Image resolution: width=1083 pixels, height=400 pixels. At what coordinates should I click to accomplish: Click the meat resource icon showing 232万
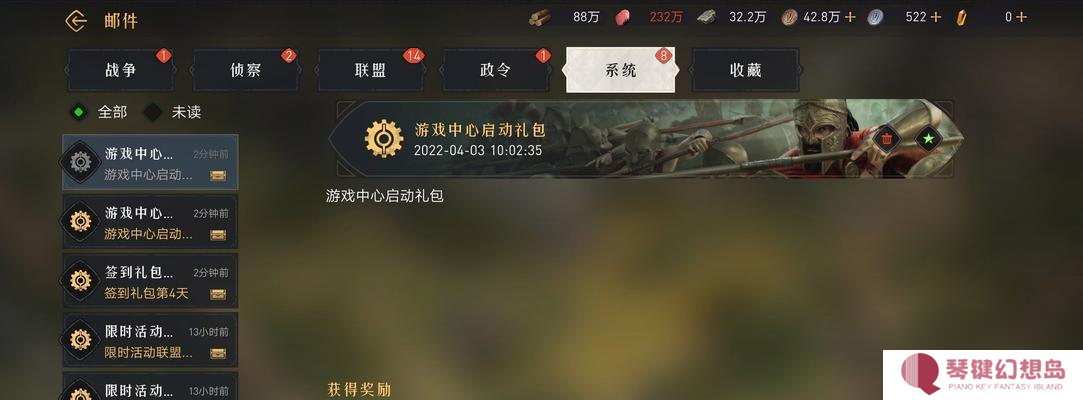click(x=623, y=17)
